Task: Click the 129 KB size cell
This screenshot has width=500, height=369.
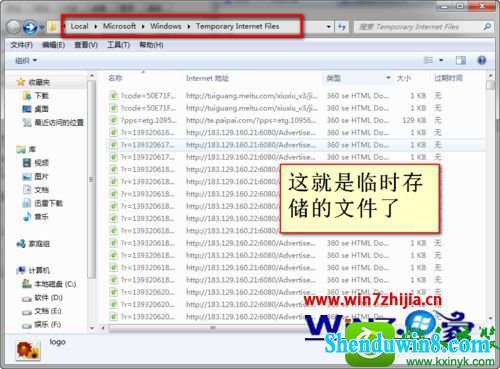Action: pos(414,120)
